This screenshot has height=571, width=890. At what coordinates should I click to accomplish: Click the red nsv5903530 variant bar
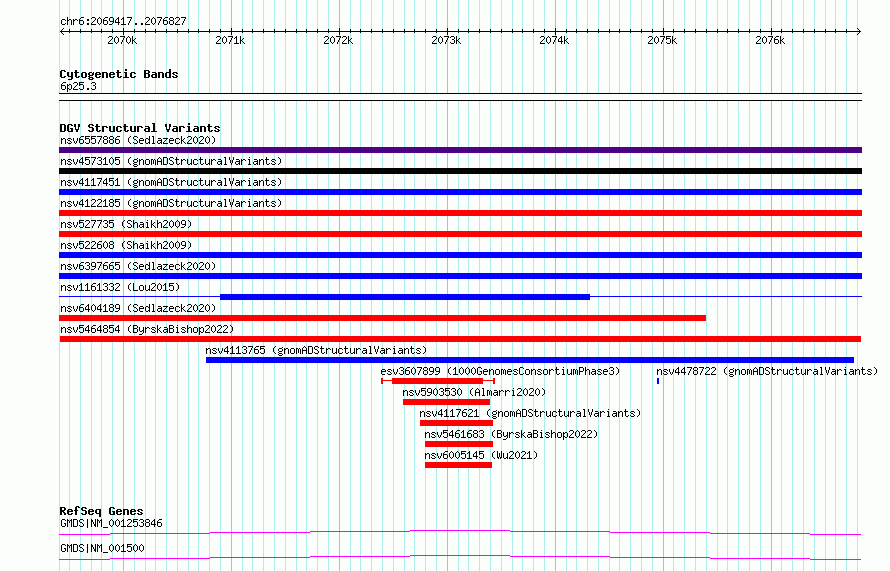click(446, 402)
